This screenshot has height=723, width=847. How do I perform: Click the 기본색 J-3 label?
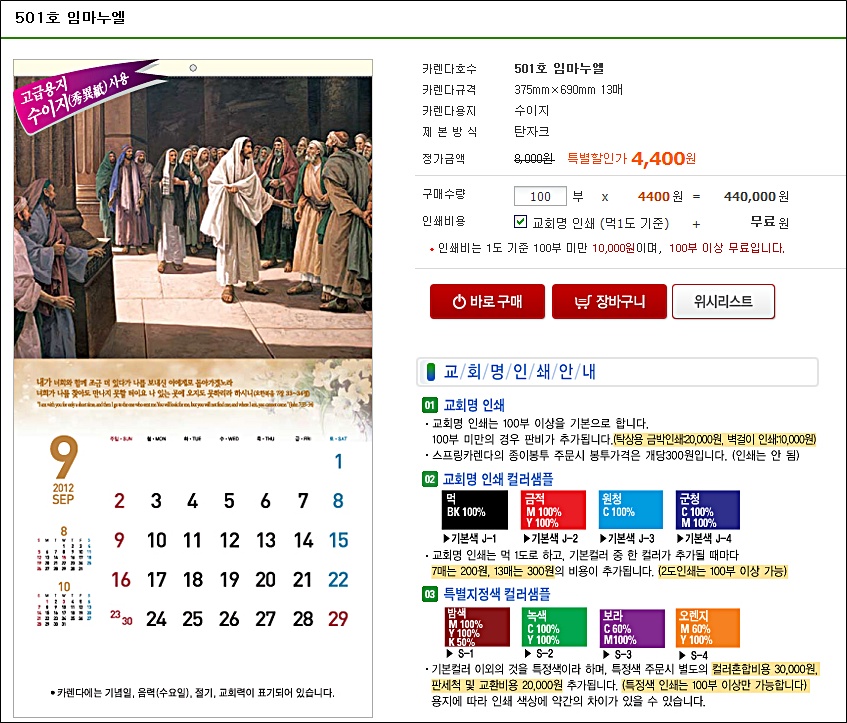627,538
